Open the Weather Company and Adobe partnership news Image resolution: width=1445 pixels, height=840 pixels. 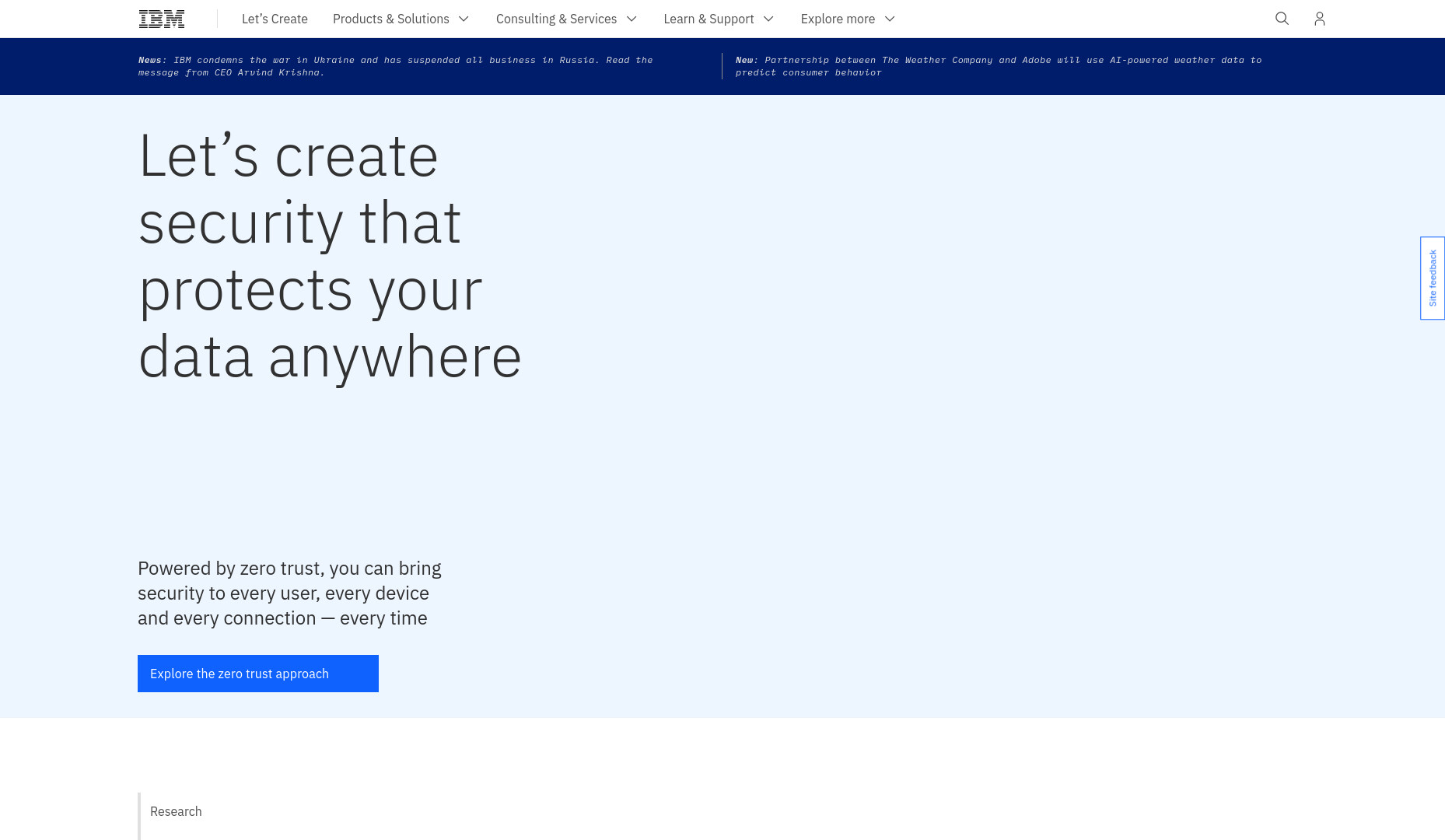999,66
